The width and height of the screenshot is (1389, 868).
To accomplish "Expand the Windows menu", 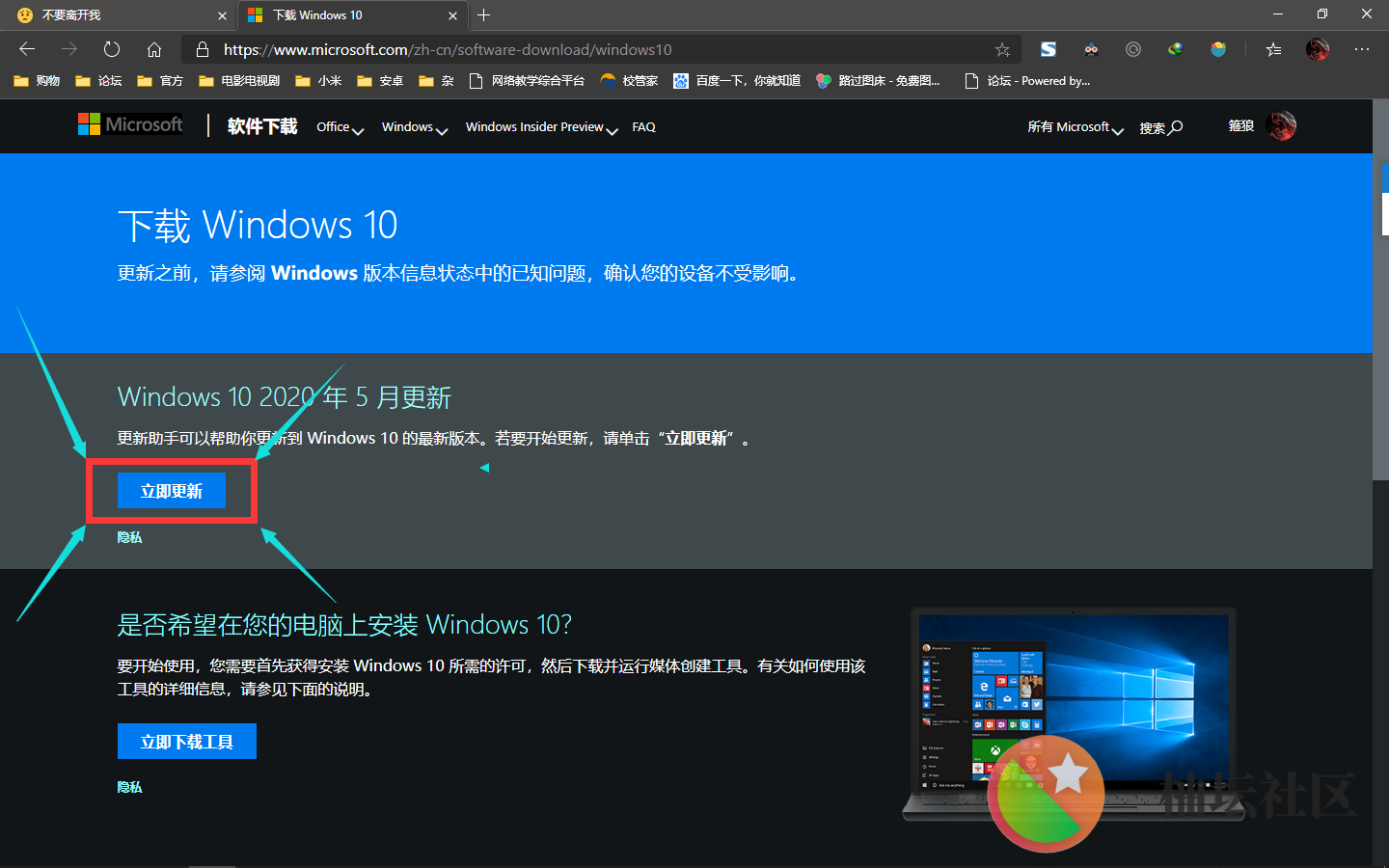I will (415, 127).
